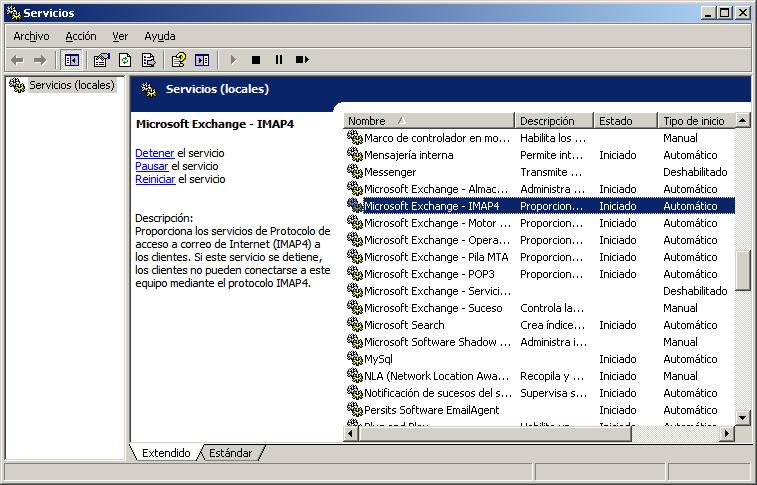
Task: Click the Pausar service link
Action: pos(152,166)
